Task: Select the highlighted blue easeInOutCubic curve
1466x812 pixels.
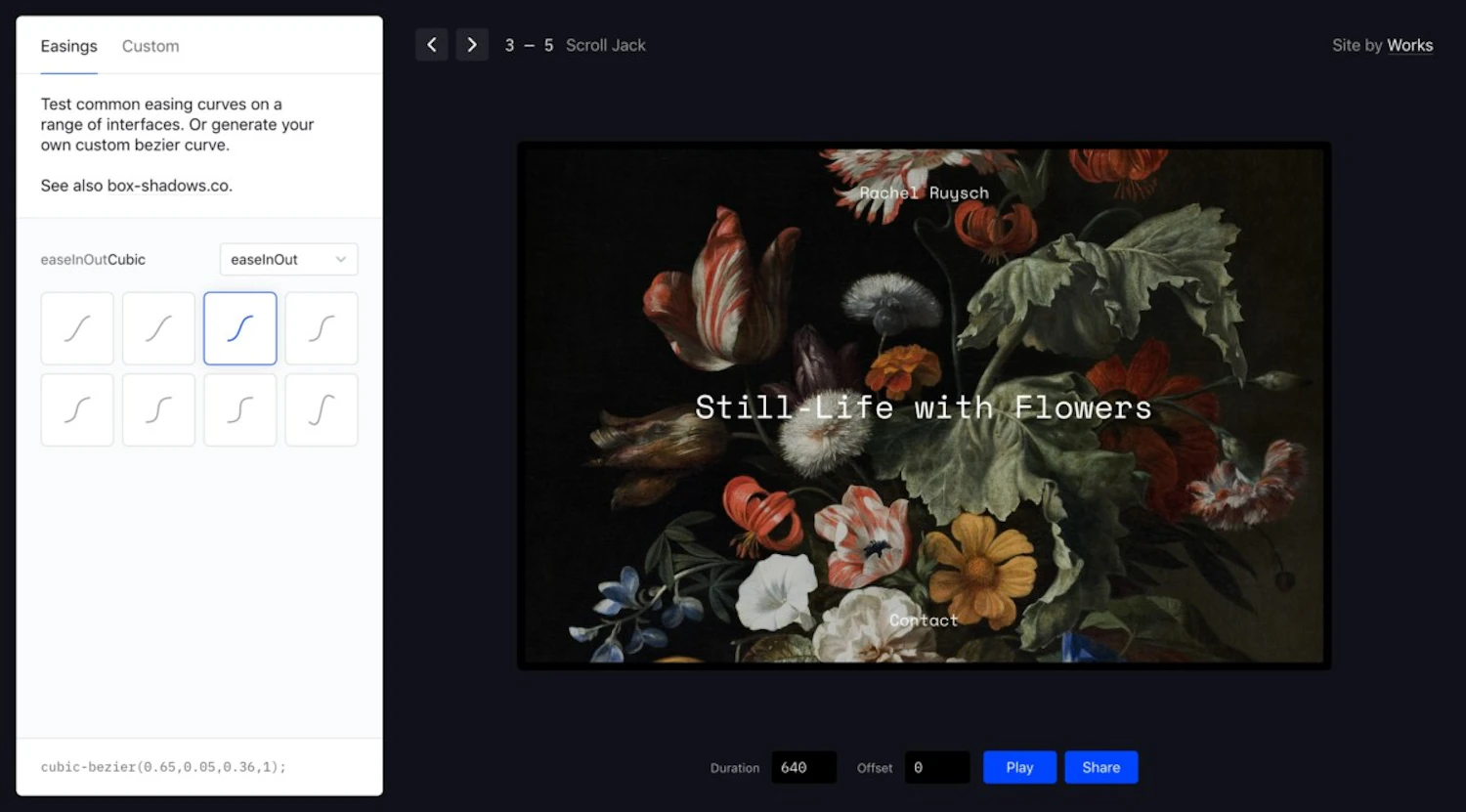Action: click(240, 328)
